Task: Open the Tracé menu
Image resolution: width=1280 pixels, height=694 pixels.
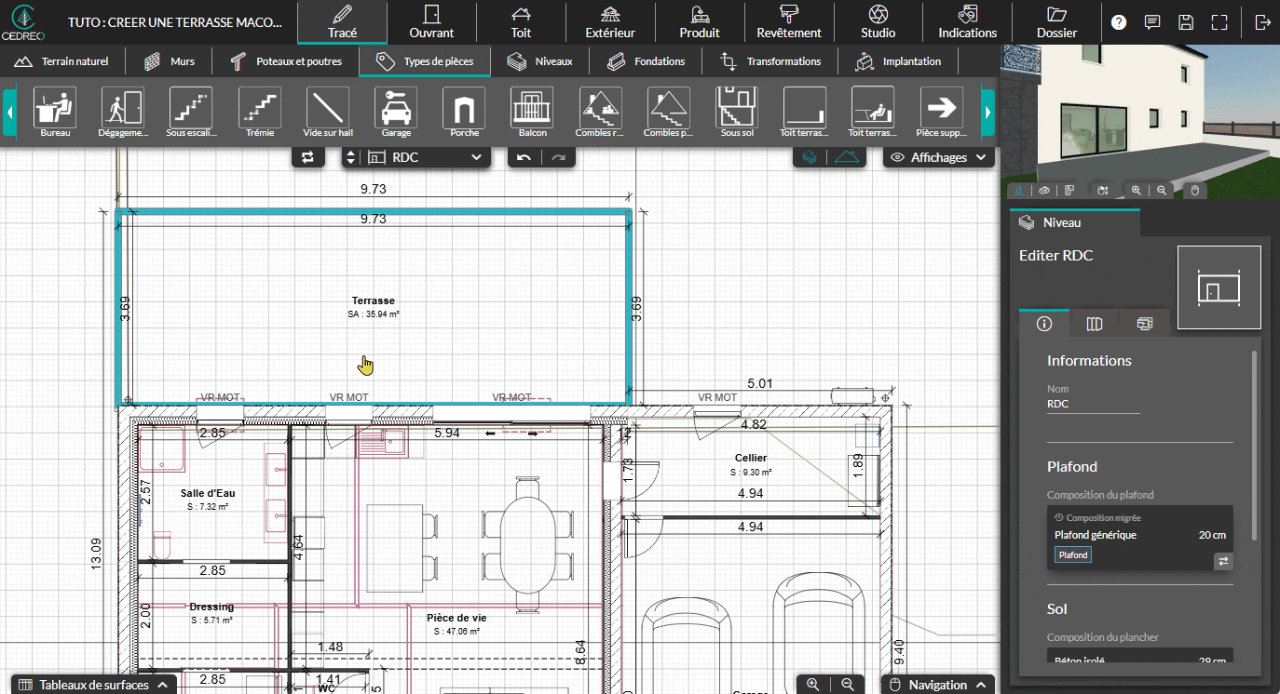Action: click(342, 22)
